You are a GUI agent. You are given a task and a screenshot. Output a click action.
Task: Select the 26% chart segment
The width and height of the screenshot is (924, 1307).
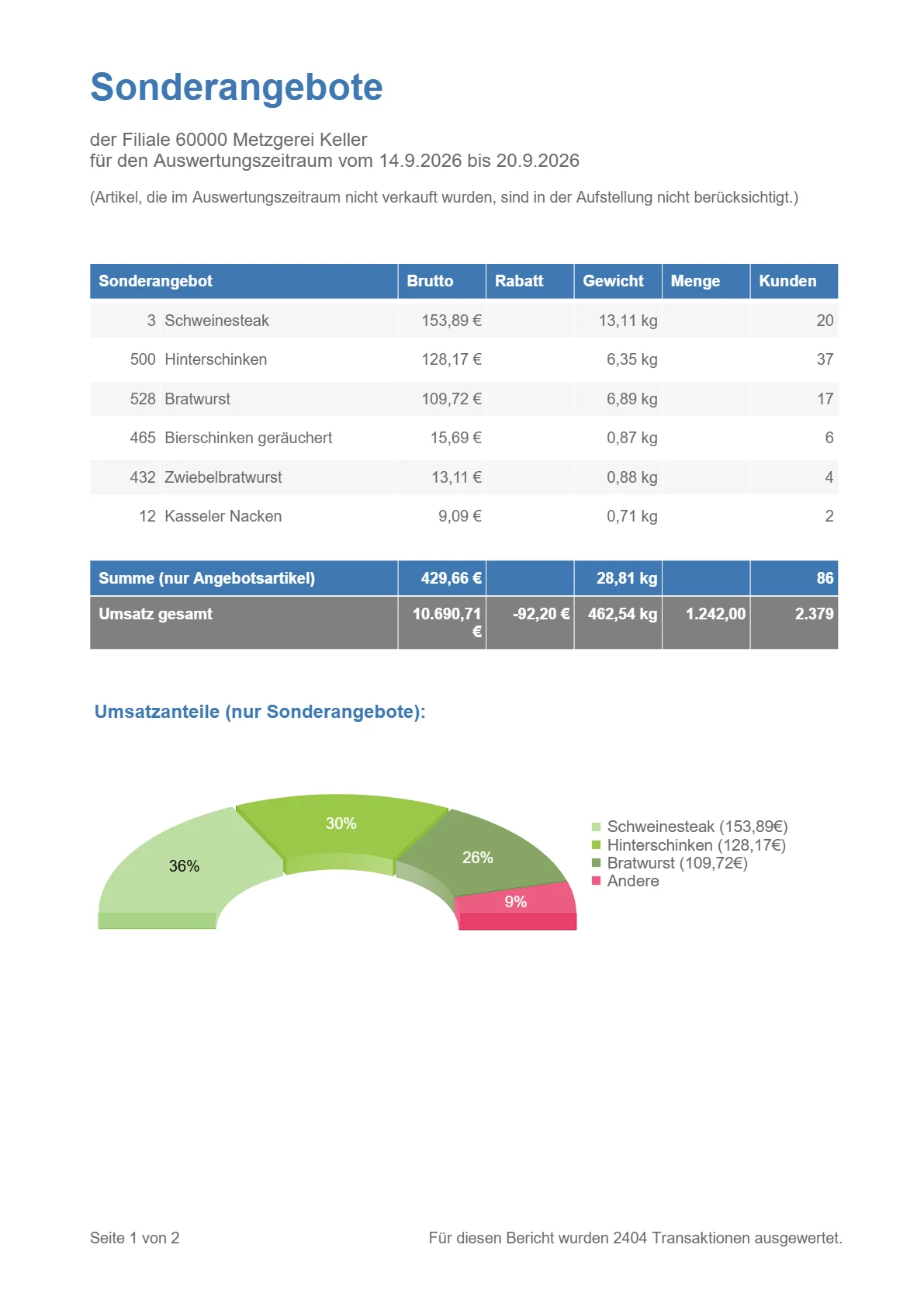478,857
